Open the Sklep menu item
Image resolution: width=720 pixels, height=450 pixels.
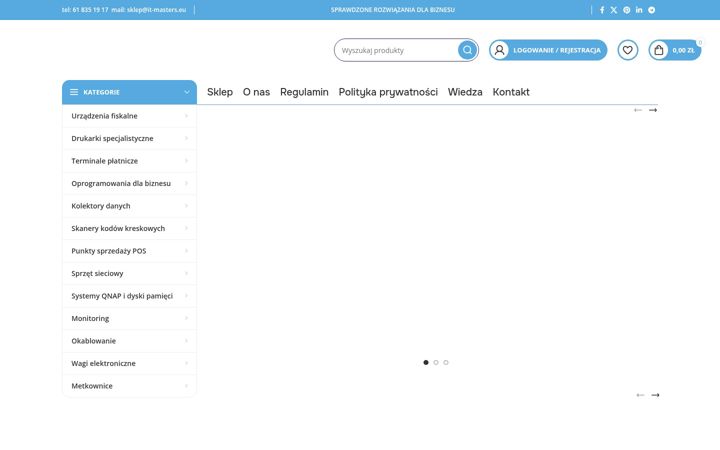tap(220, 92)
